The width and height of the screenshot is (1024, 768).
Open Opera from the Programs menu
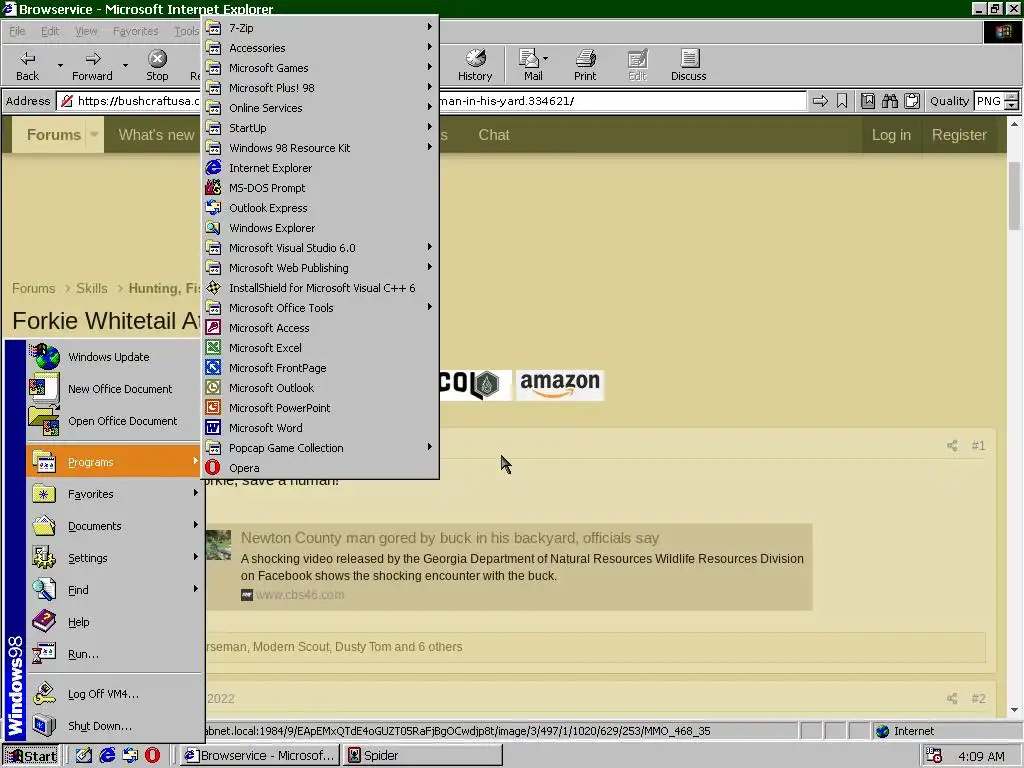tap(320, 468)
